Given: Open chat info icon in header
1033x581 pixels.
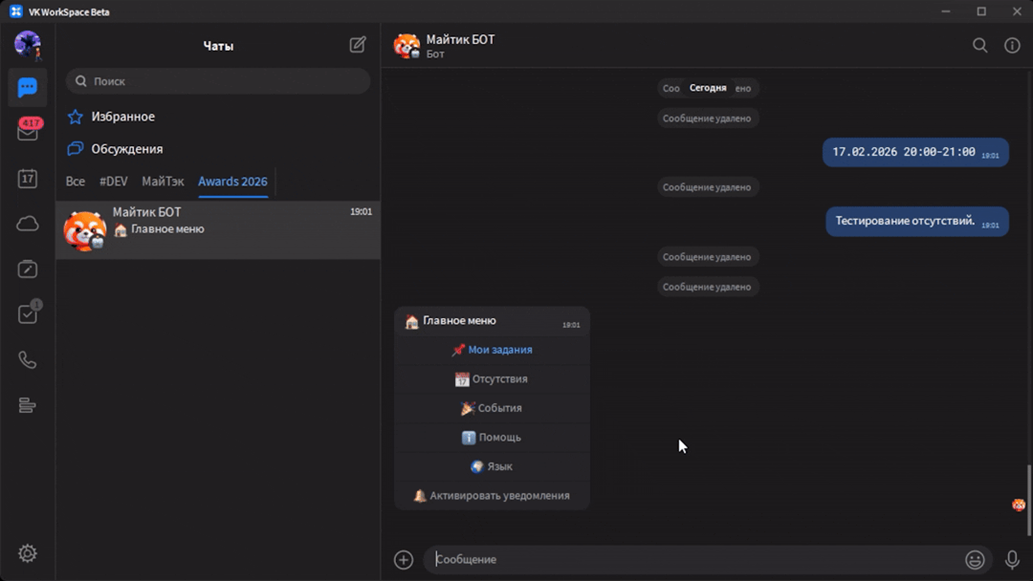Looking at the screenshot, I should point(1012,45).
